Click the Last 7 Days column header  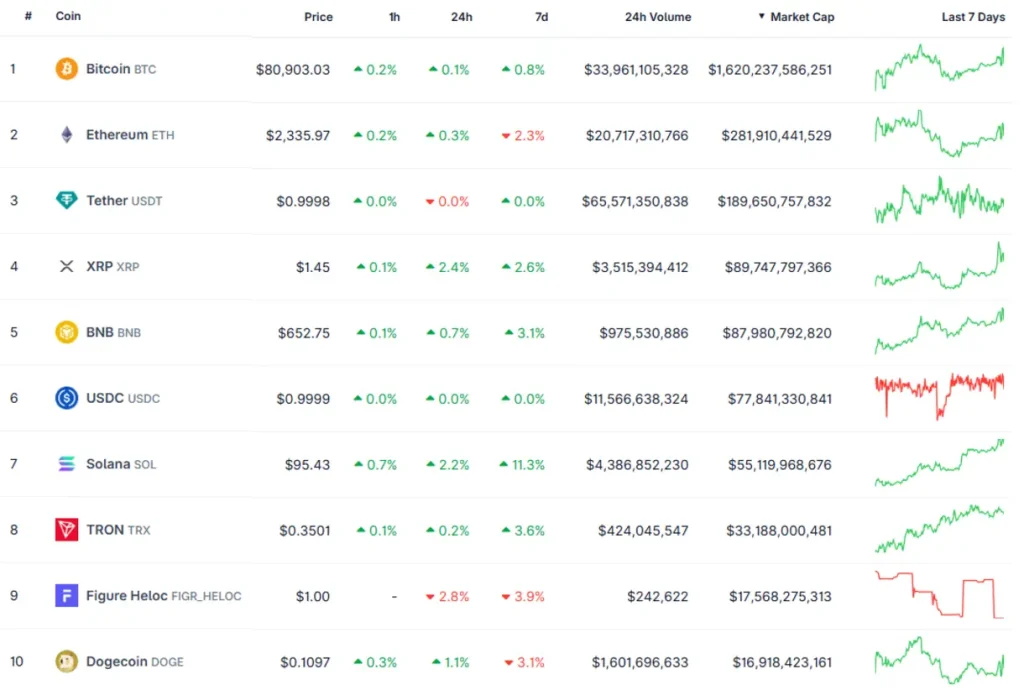click(973, 17)
